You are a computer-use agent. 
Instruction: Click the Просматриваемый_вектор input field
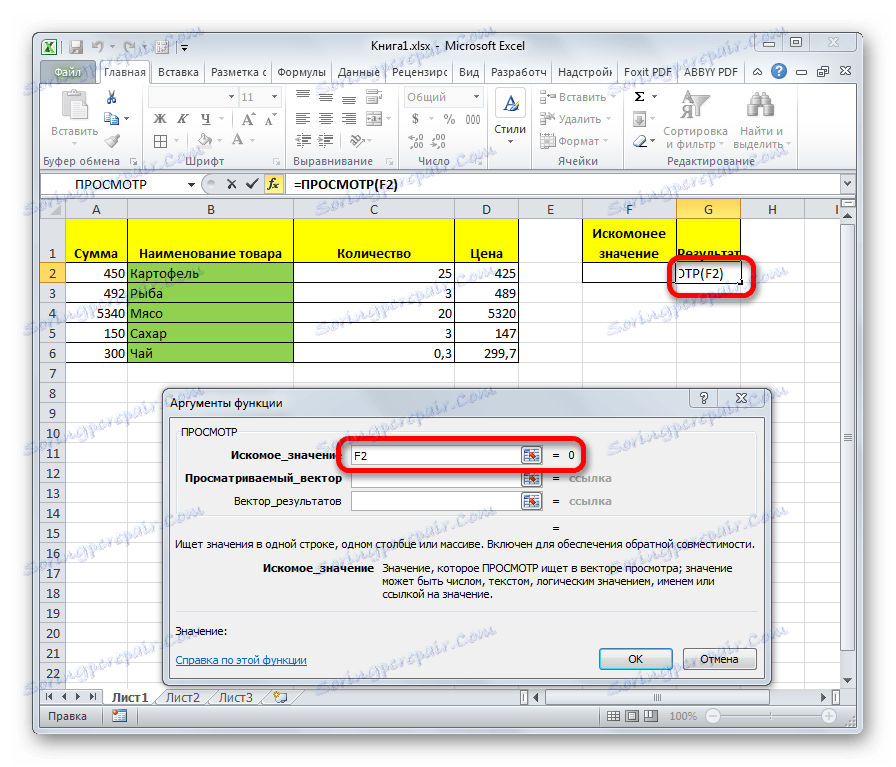(x=436, y=478)
